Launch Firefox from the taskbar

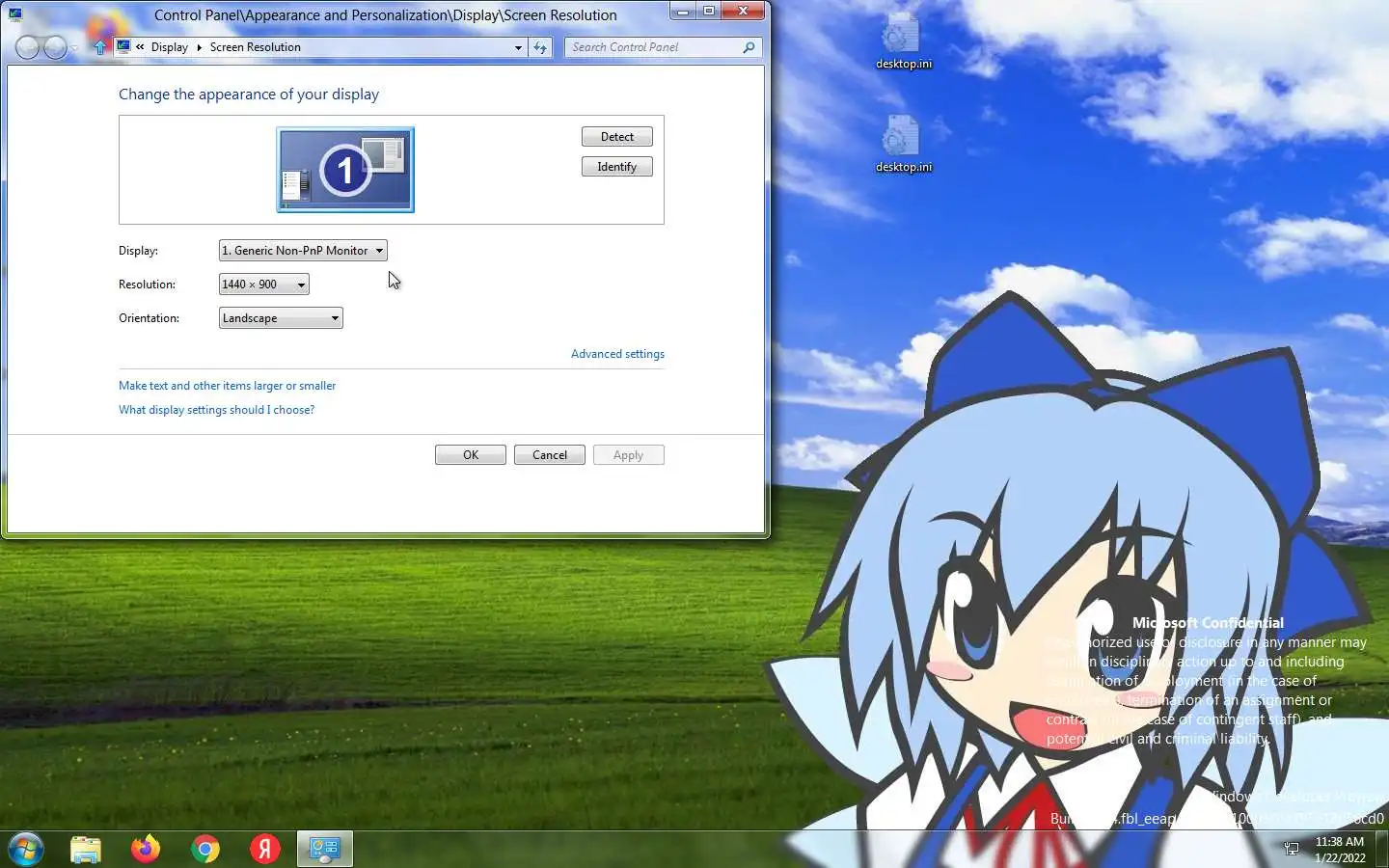point(146,849)
